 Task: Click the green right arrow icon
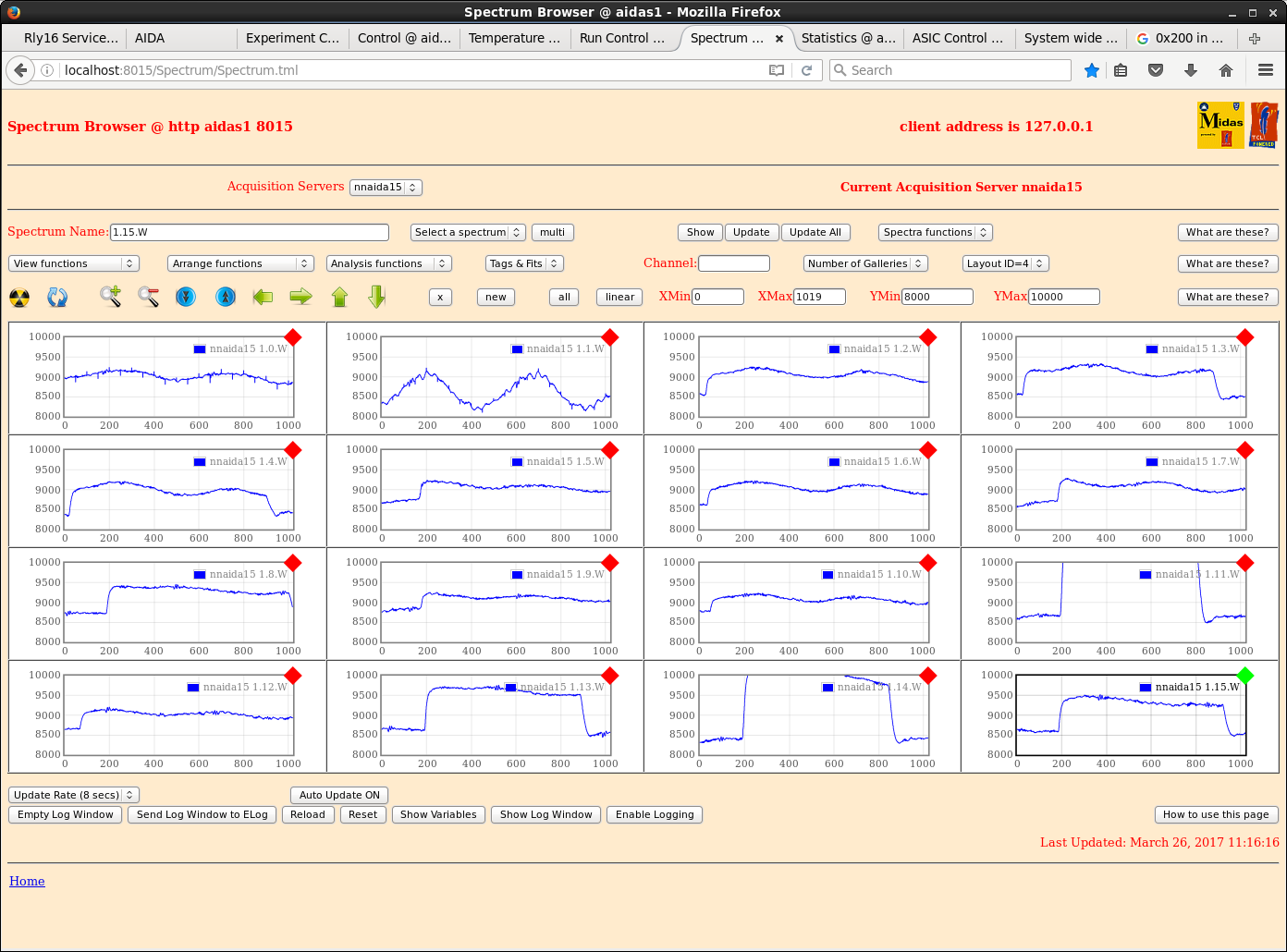pyautogui.click(x=300, y=297)
